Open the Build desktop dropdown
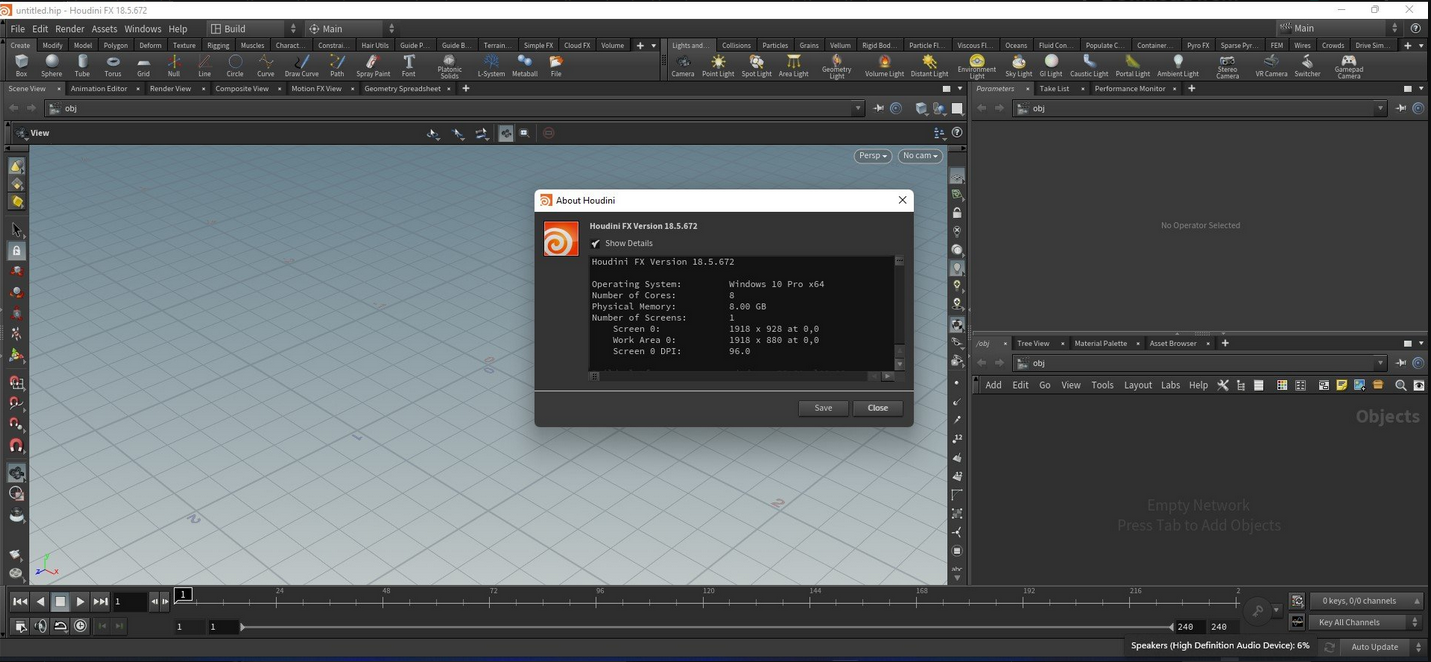 tap(253, 29)
